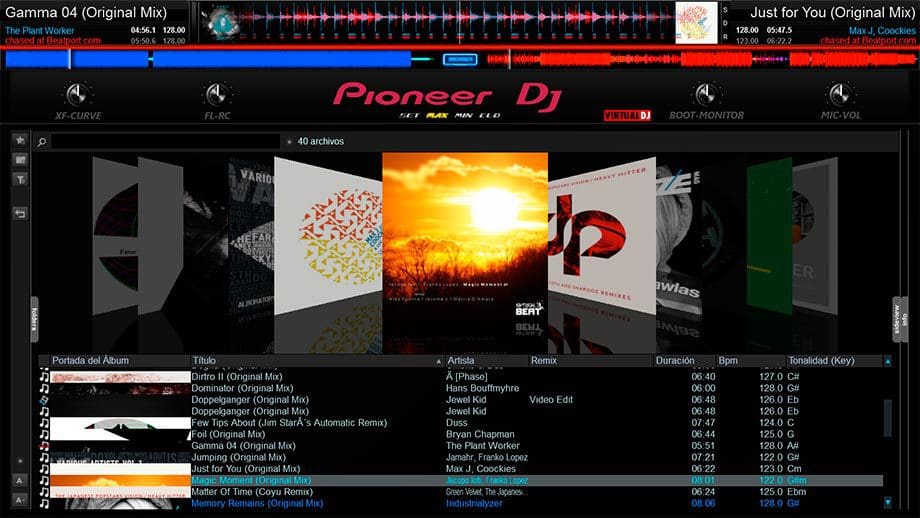Screen dimensions: 920x518
Task: Click the FL-RC knob
Action: [217, 94]
